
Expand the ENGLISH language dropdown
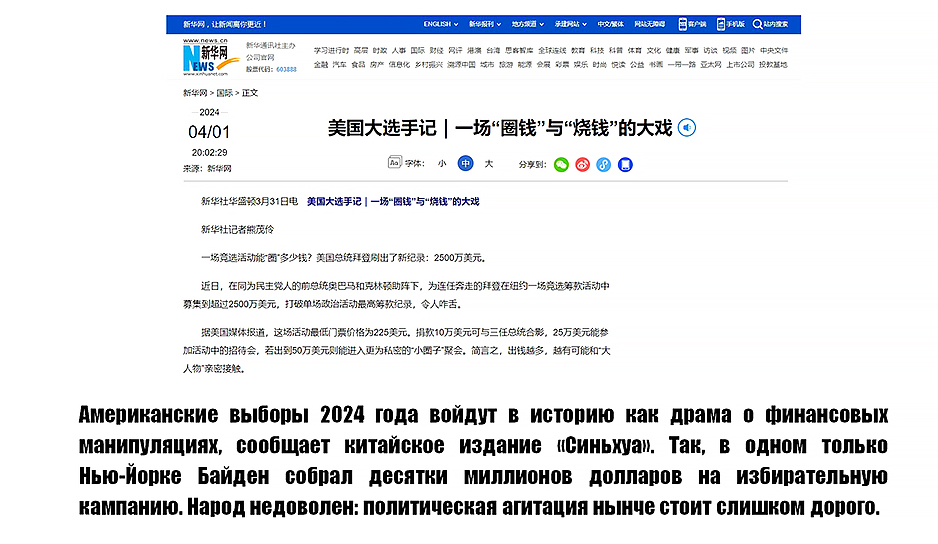point(441,23)
